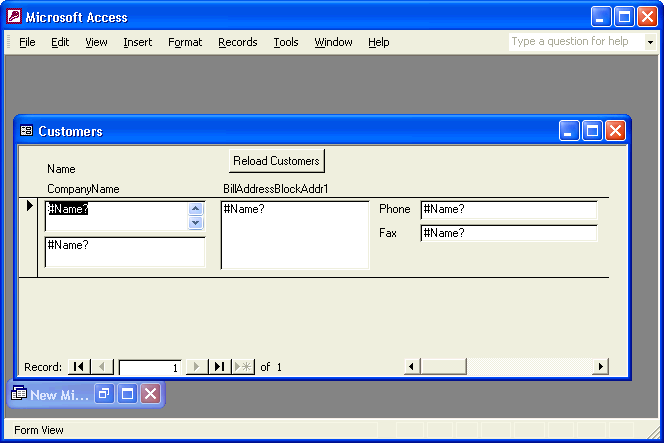Click the Reload Customers button
This screenshot has height=443, width=664.
pos(277,161)
